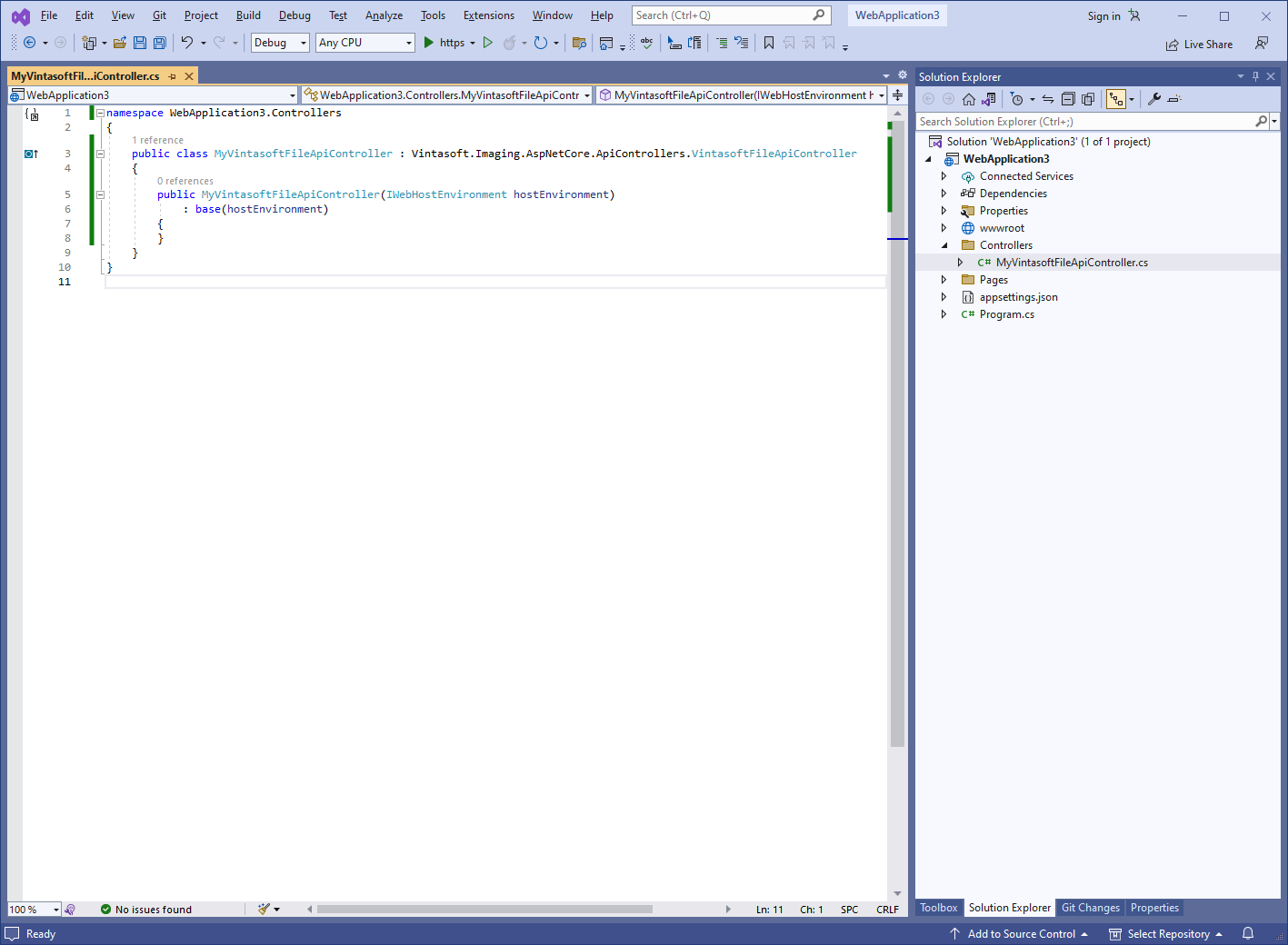Collapse All in the Solution Explorer toolbar
1288x945 pixels.
tap(1068, 99)
